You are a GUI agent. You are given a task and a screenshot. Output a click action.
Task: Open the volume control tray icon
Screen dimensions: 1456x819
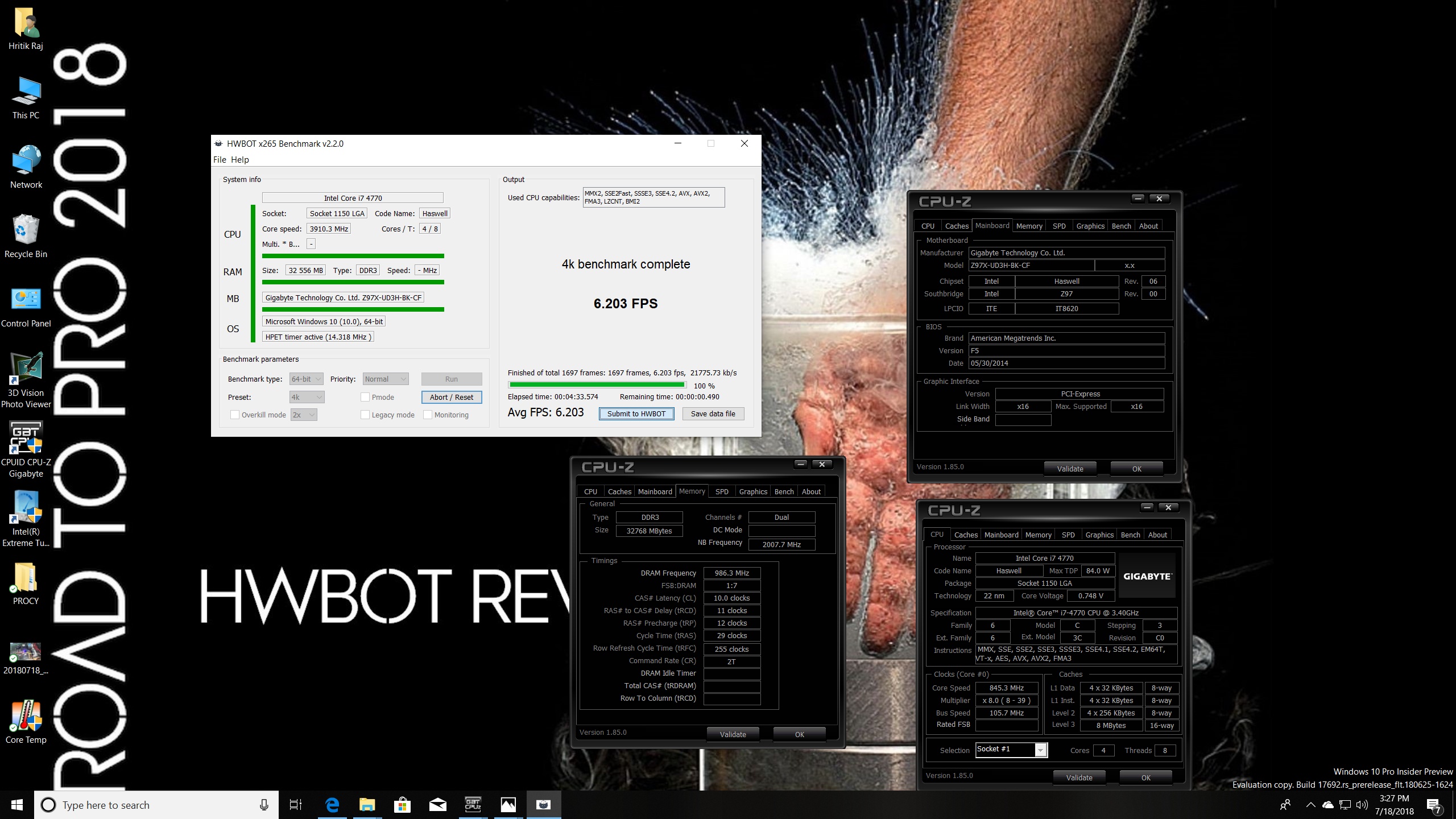click(x=1362, y=805)
